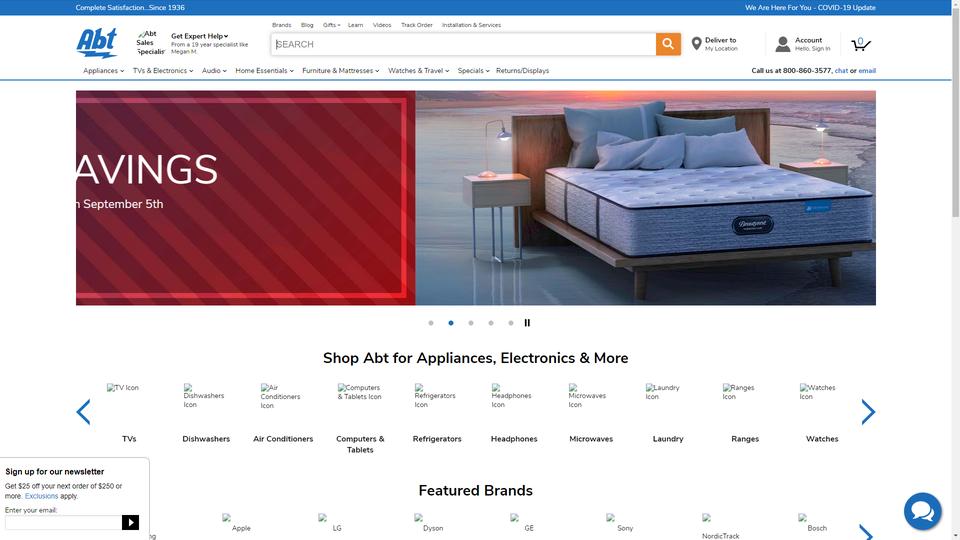Go to Returns/Displays page

(522, 71)
